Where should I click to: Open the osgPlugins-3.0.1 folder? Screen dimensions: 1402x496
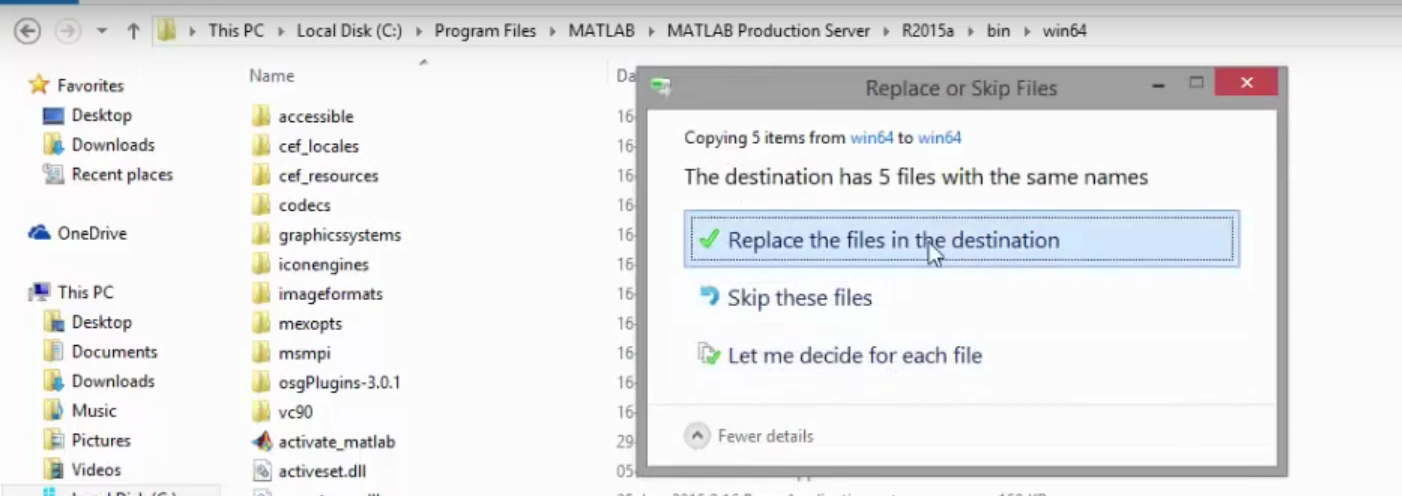(339, 382)
